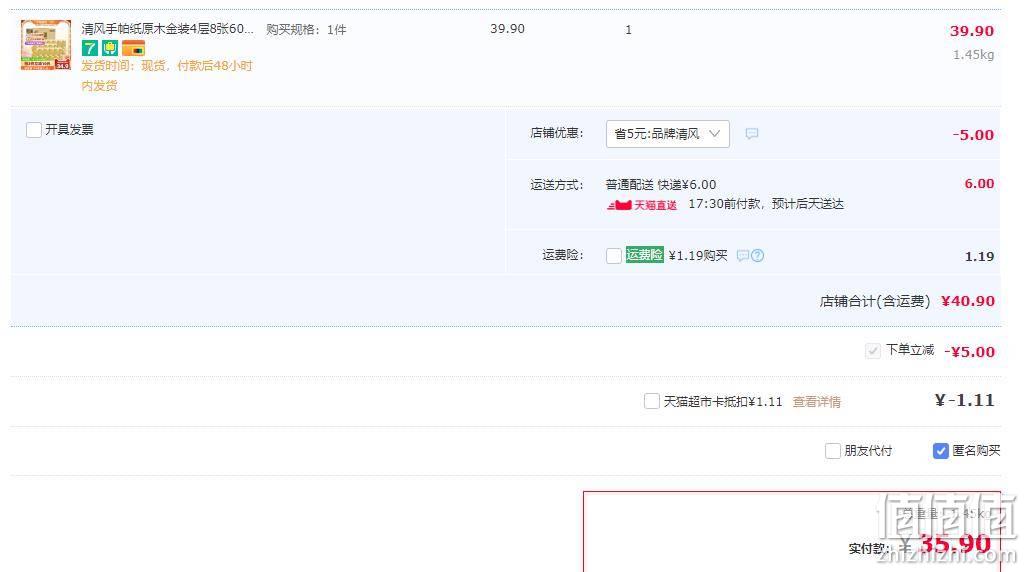This screenshot has height=572, width=1026.
Task: Click the ¥-1.11 card deduction amount
Action: 964,400
